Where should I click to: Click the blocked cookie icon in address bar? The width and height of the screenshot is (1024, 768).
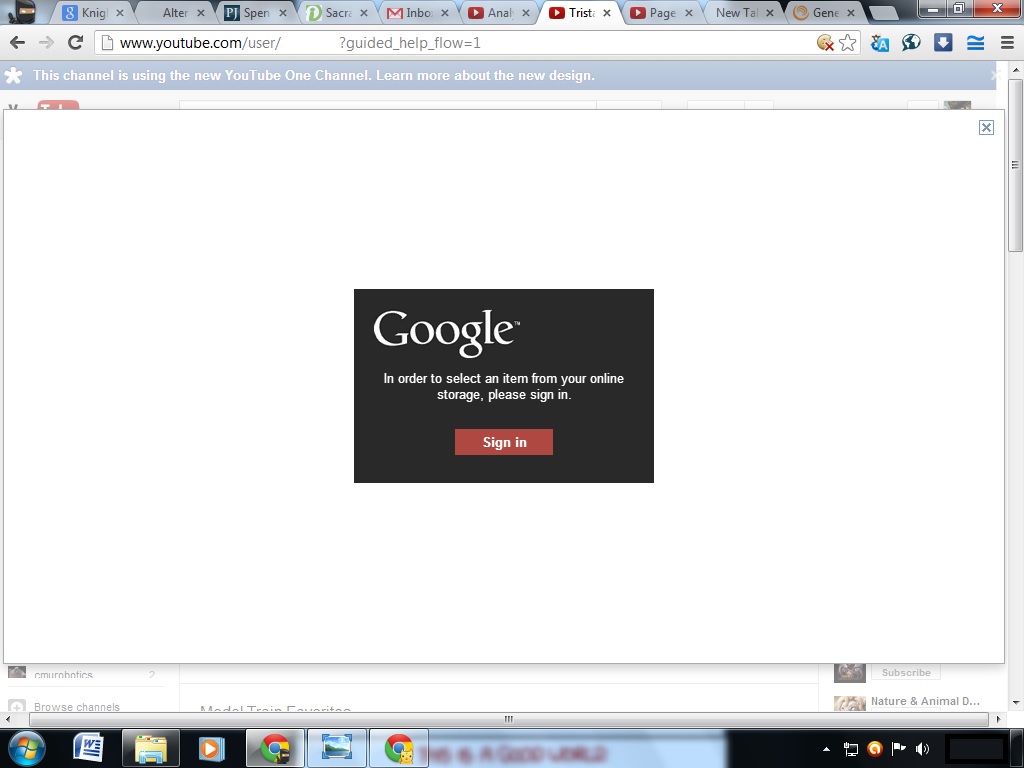coord(825,43)
